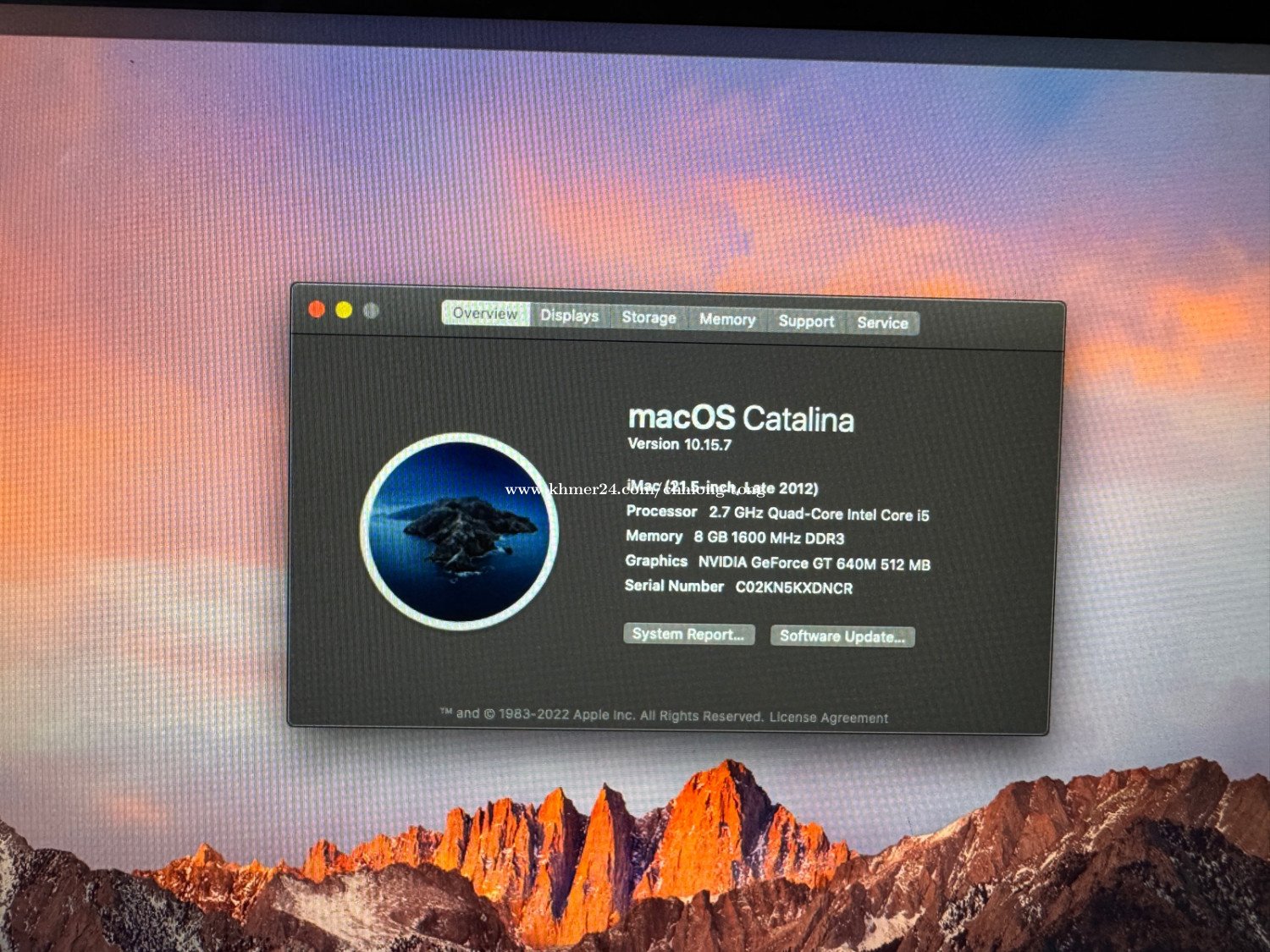Viewport: 1270px width, 952px height.
Task: Click NVIDIA GeForce GT 640M 512 MB text
Action: [814, 564]
